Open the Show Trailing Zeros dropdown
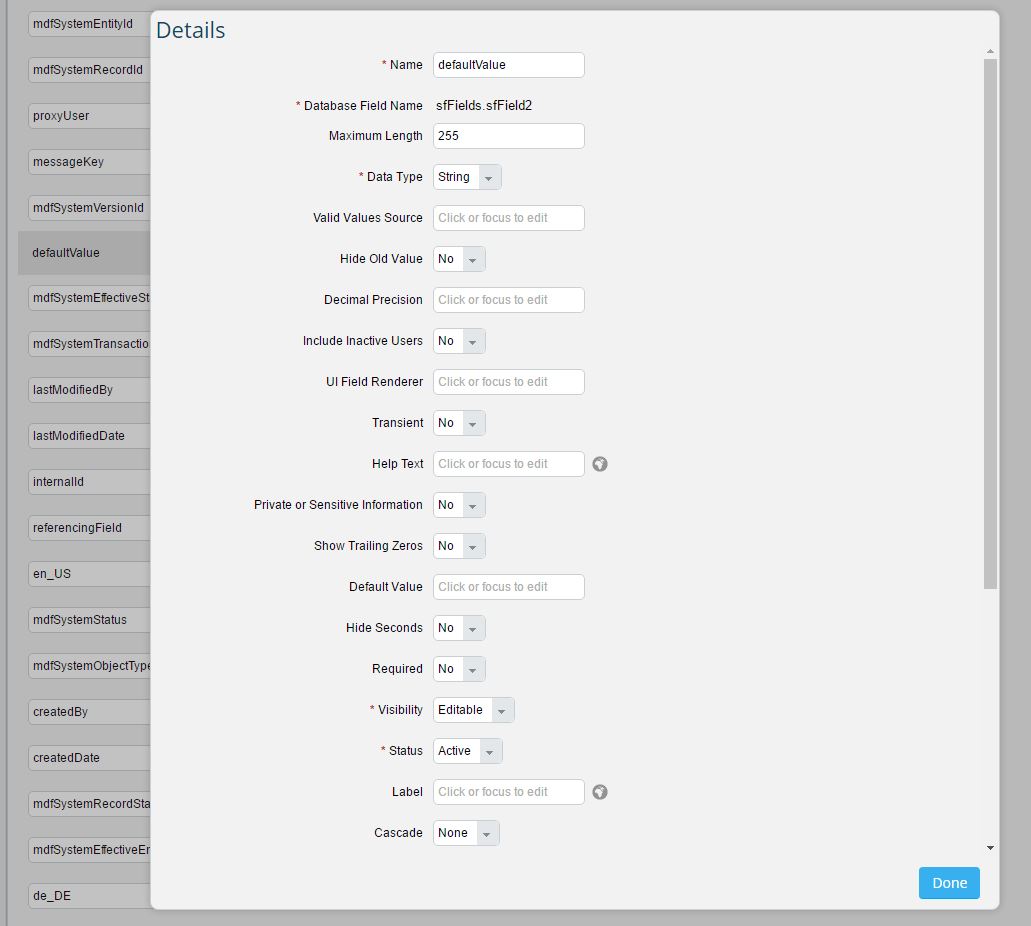The width and height of the screenshot is (1031, 926). (x=459, y=546)
